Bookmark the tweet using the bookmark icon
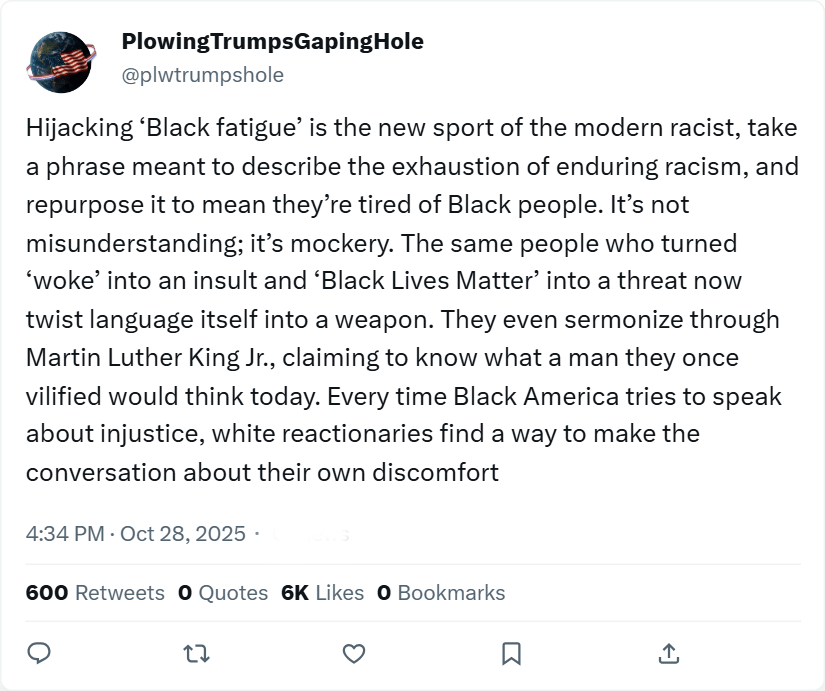This screenshot has width=825, height=691. click(511, 653)
